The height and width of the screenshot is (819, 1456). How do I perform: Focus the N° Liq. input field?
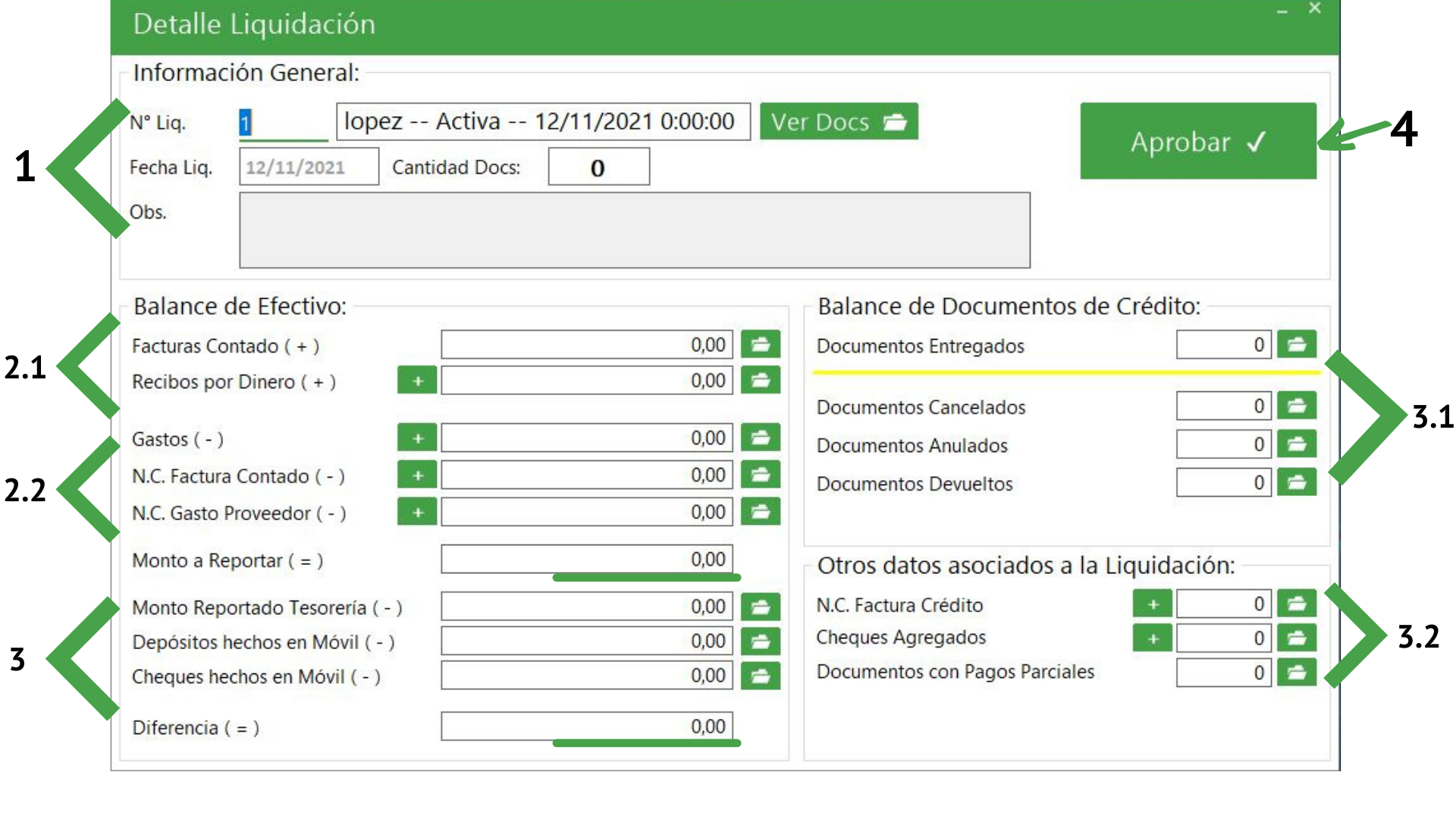[x=283, y=123]
